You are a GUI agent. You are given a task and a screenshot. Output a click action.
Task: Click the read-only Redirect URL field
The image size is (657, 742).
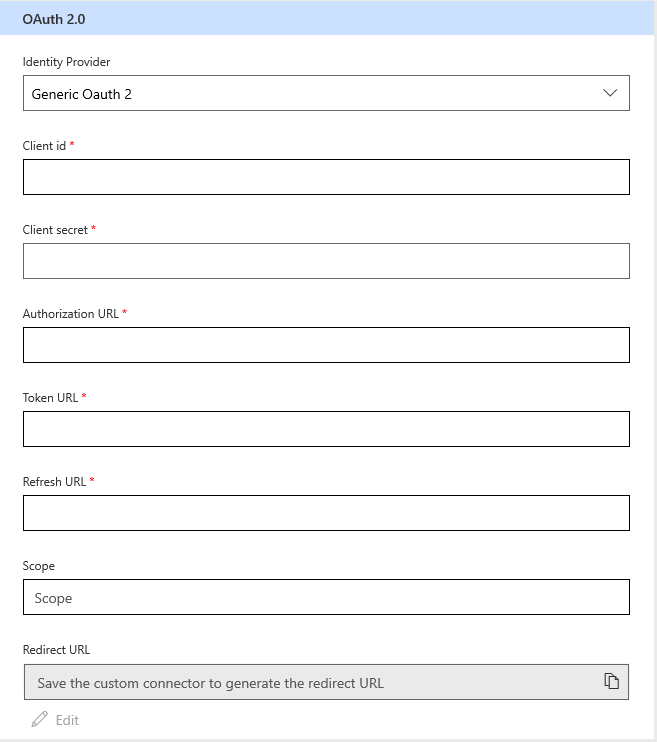300,683
